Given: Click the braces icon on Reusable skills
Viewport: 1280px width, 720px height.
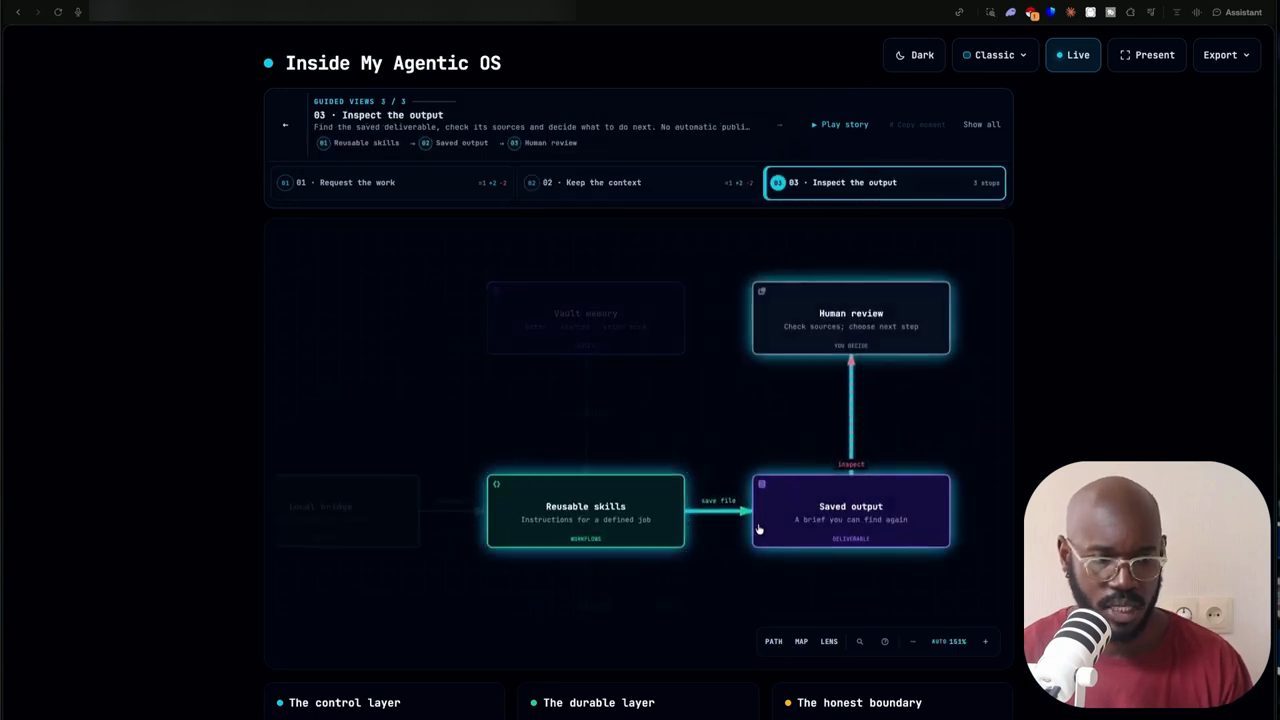Looking at the screenshot, I should coord(497,484).
